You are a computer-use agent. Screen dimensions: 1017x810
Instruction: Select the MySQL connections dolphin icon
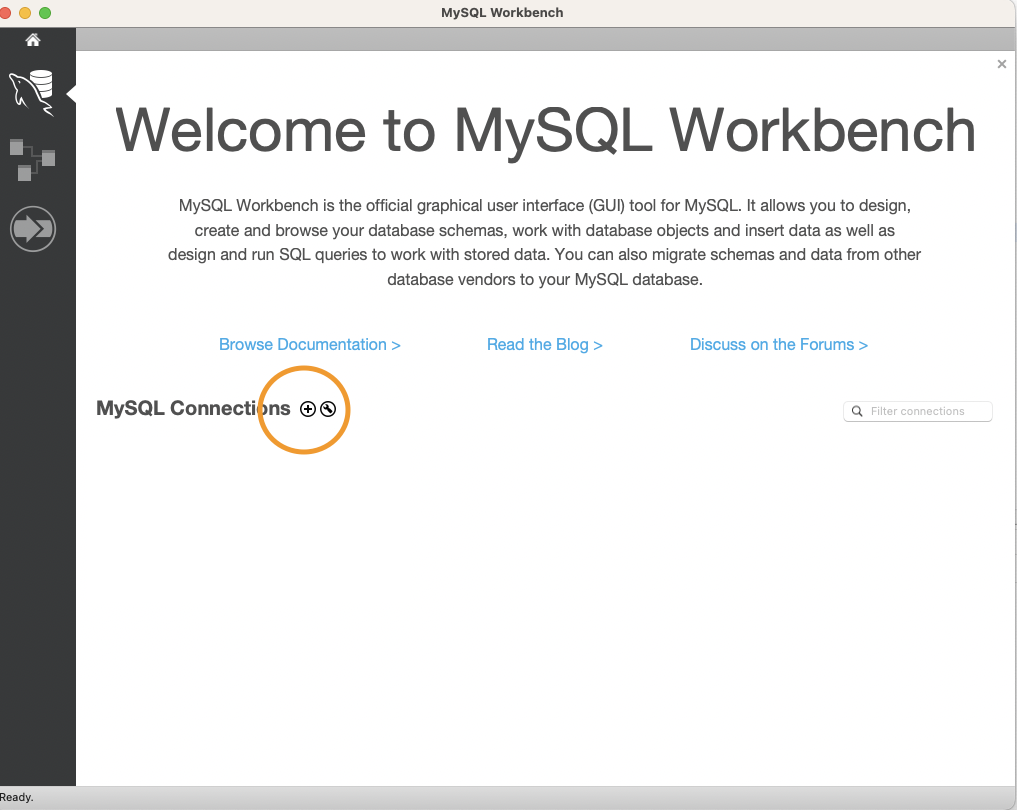click(x=32, y=93)
